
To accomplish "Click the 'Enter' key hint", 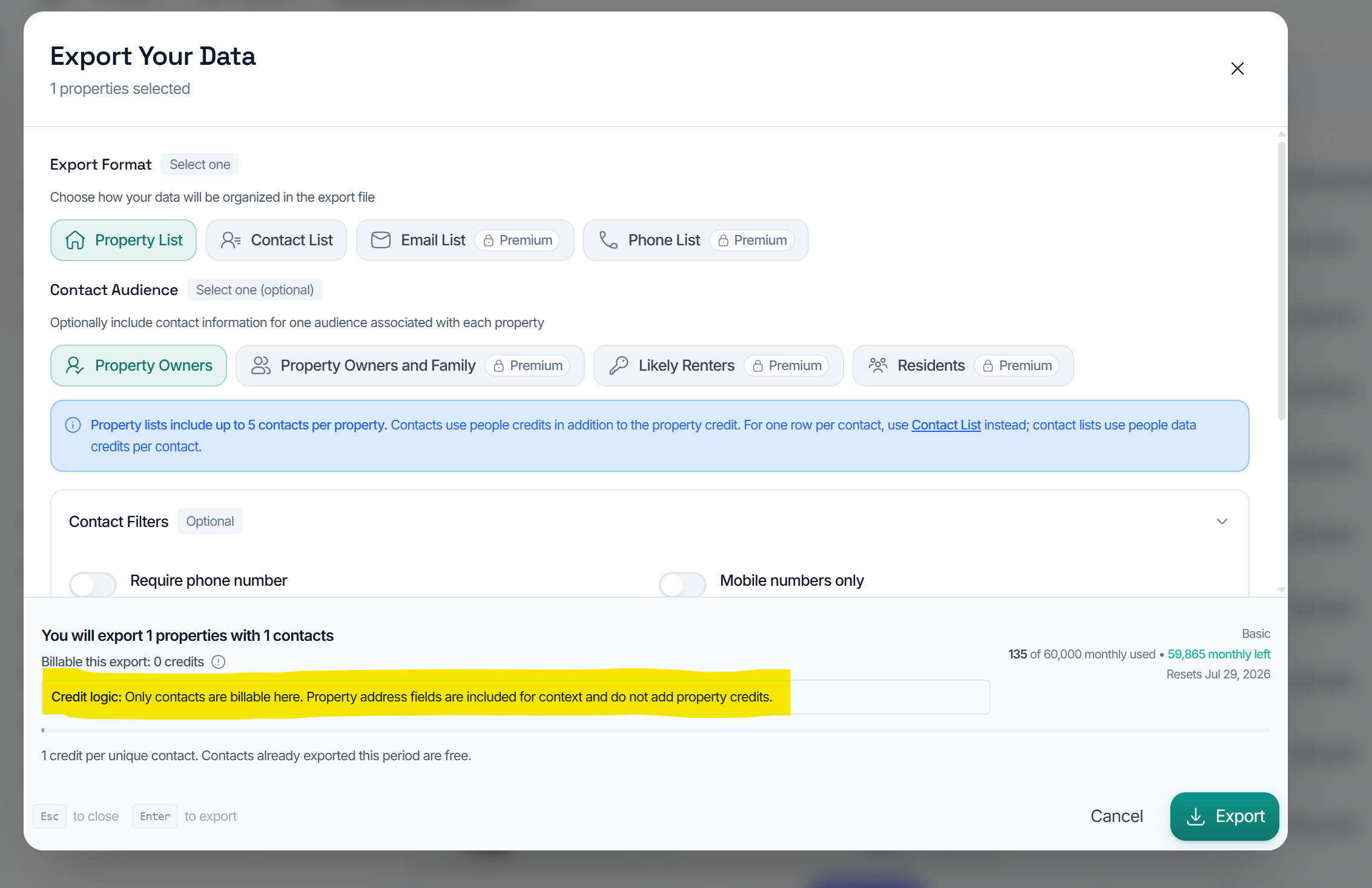I will [x=155, y=816].
